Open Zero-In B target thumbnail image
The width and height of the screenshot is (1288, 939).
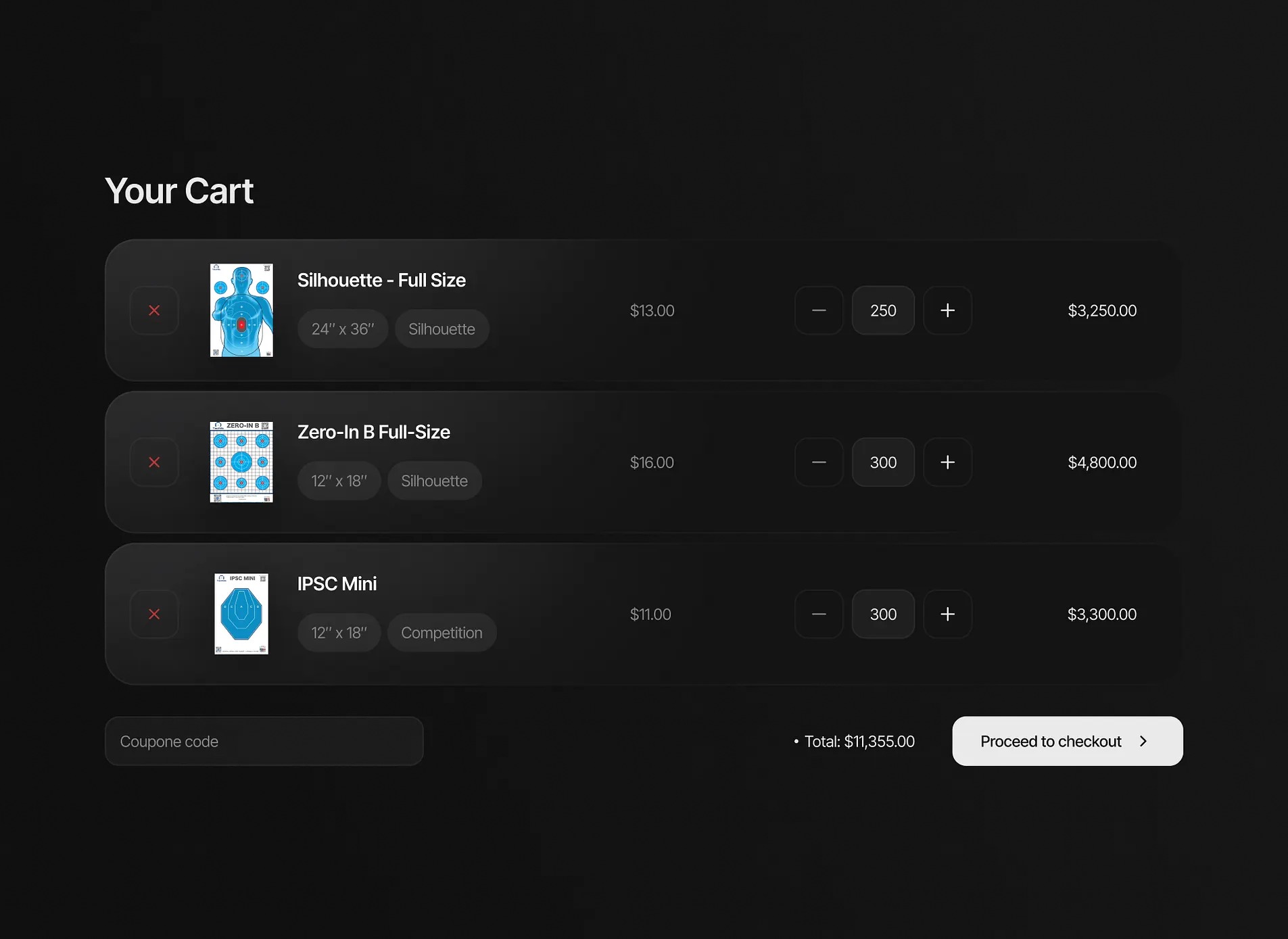241,462
